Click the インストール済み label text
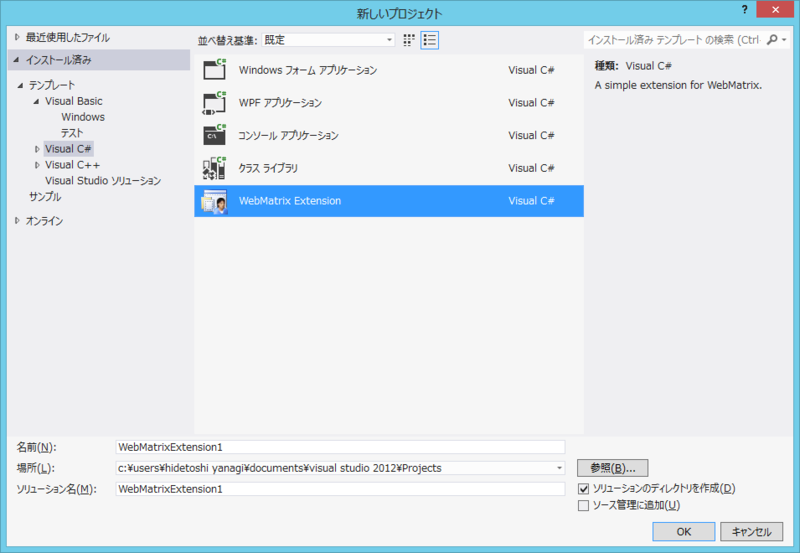 tap(59, 60)
